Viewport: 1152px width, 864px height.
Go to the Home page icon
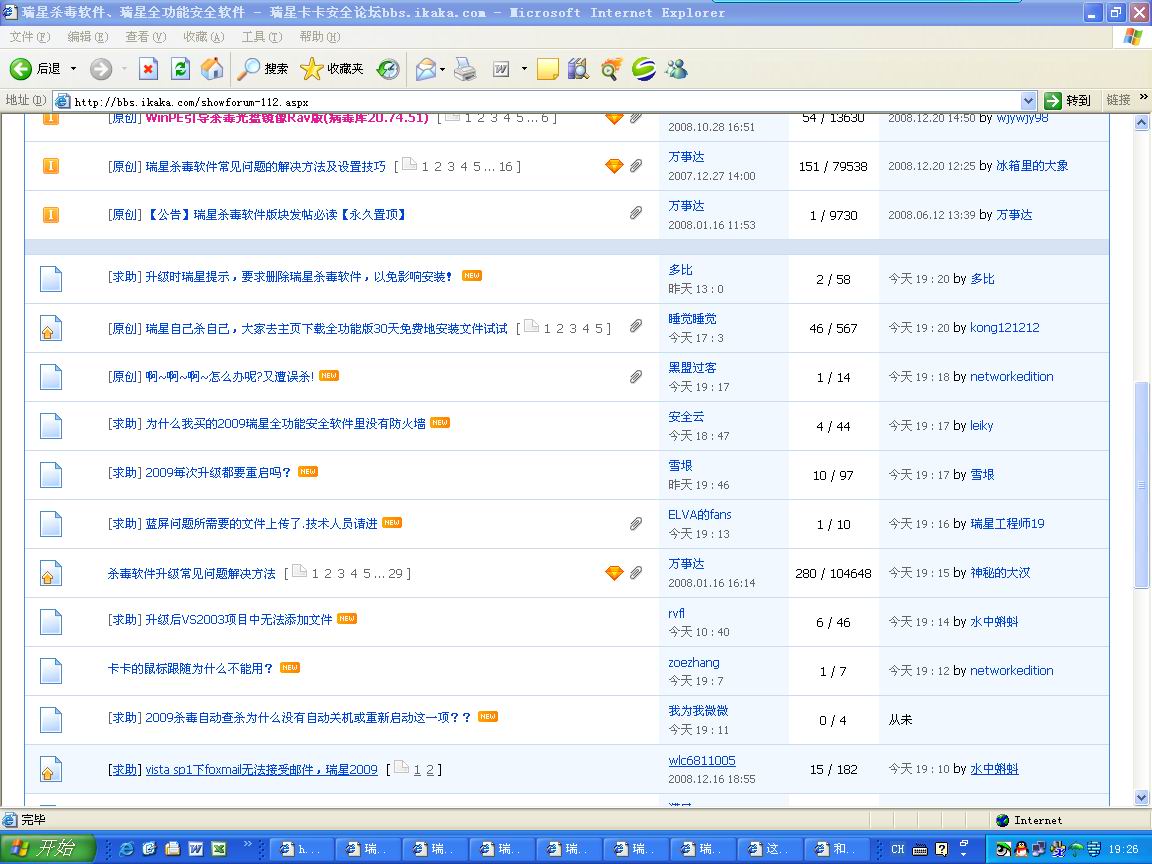[211, 69]
